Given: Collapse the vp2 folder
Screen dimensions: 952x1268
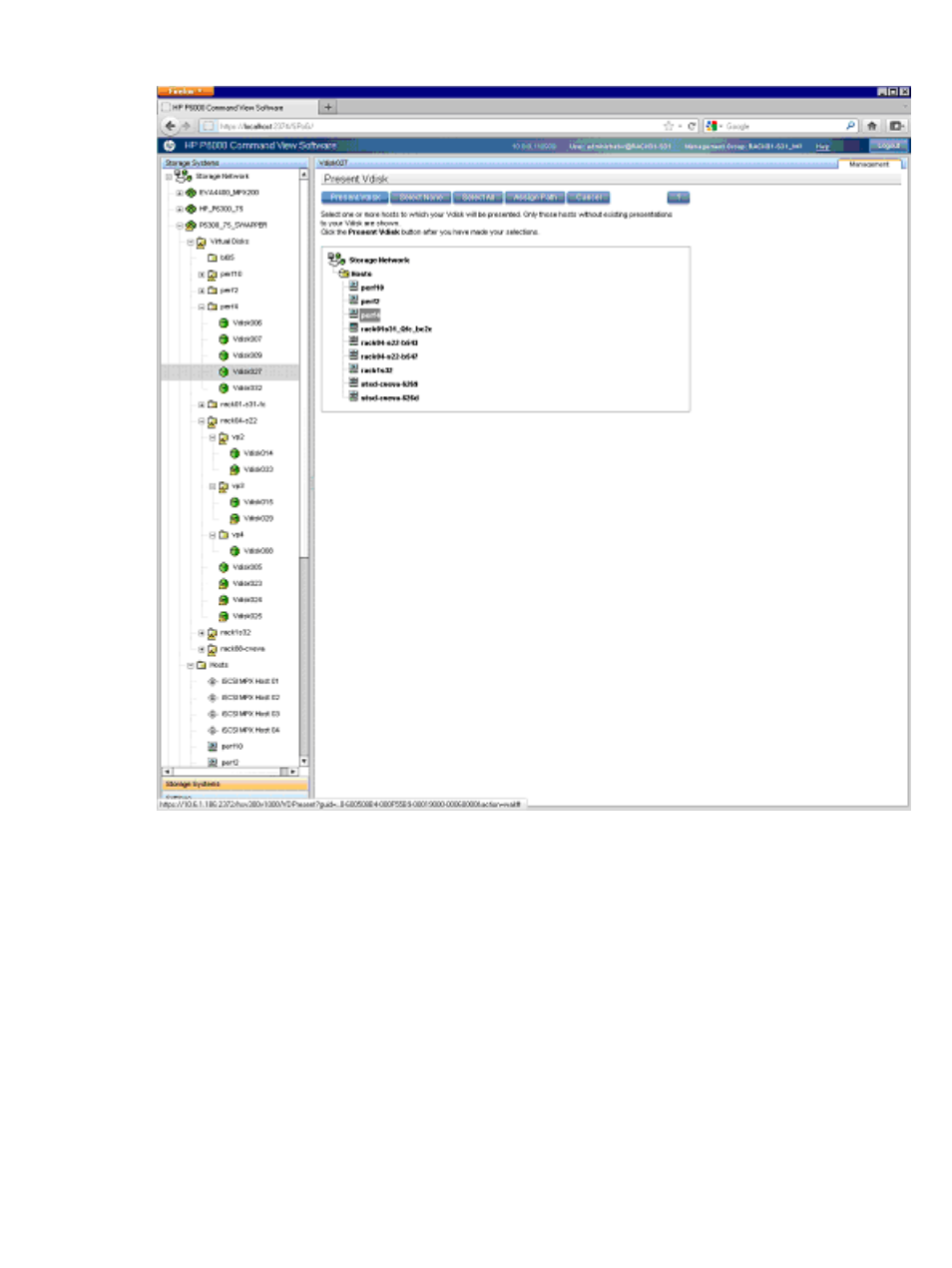Looking at the screenshot, I should 213,437.
